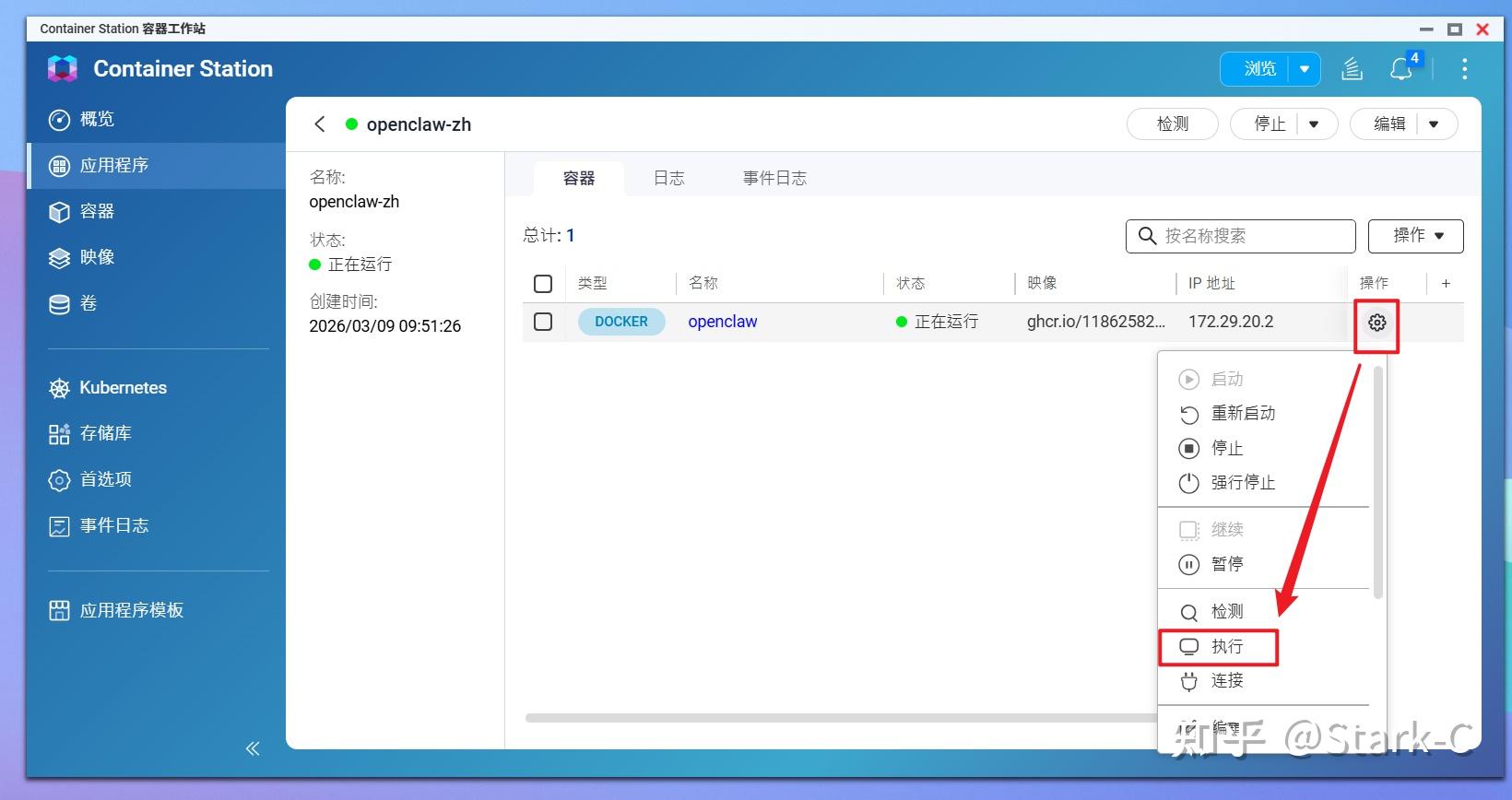This screenshot has height=800, width=1512.
Task: Minimize the Container Station window
Action: click(1426, 29)
